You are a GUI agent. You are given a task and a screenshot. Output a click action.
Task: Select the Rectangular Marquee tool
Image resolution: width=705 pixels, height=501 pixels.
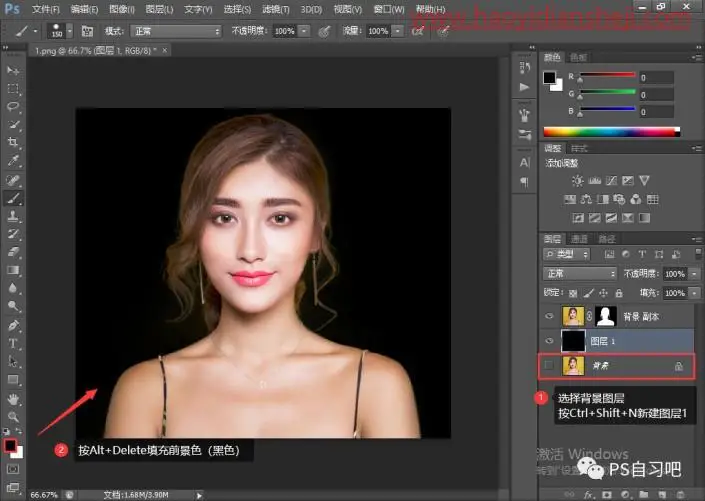(x=13, y=89)
